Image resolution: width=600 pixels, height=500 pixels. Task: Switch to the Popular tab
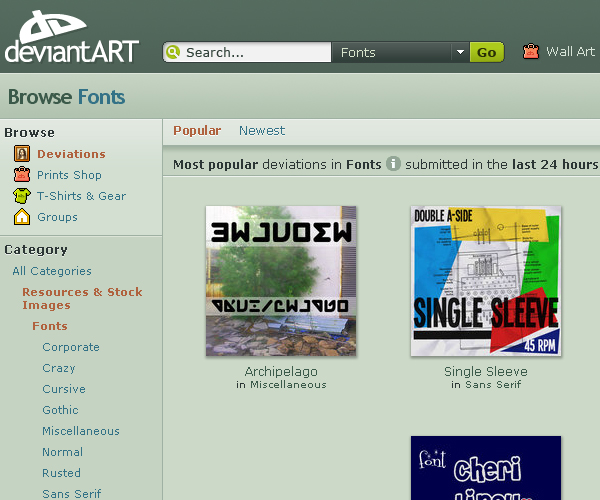pyautogui.click(x=197, y=130)
